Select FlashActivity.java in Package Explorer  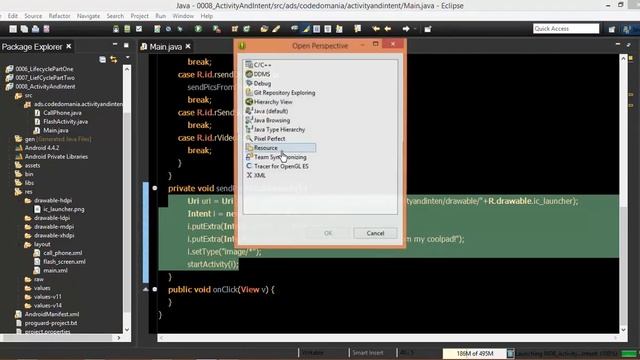point(61,122)
